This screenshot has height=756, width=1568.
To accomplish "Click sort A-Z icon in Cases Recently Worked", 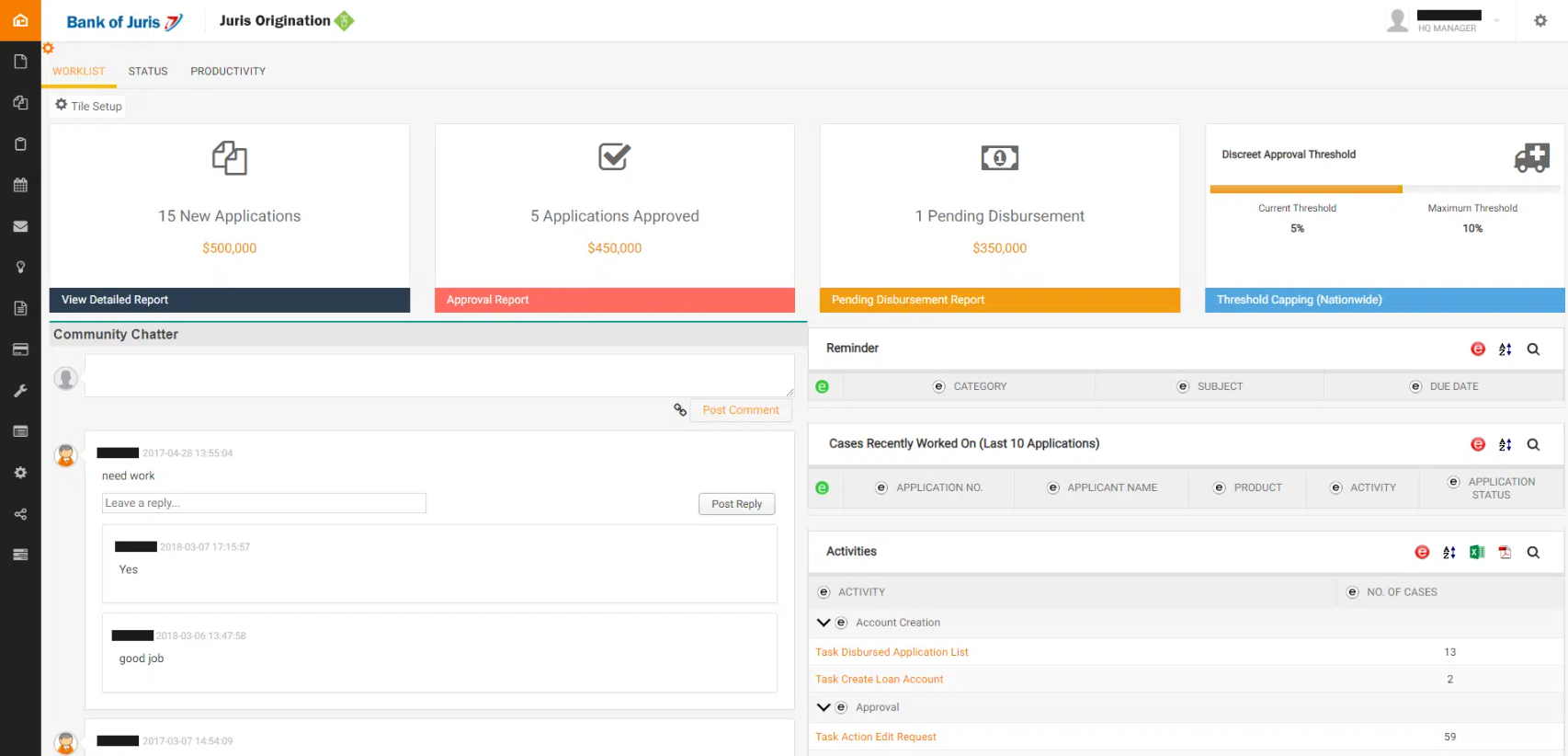I will click(1505, 445).
